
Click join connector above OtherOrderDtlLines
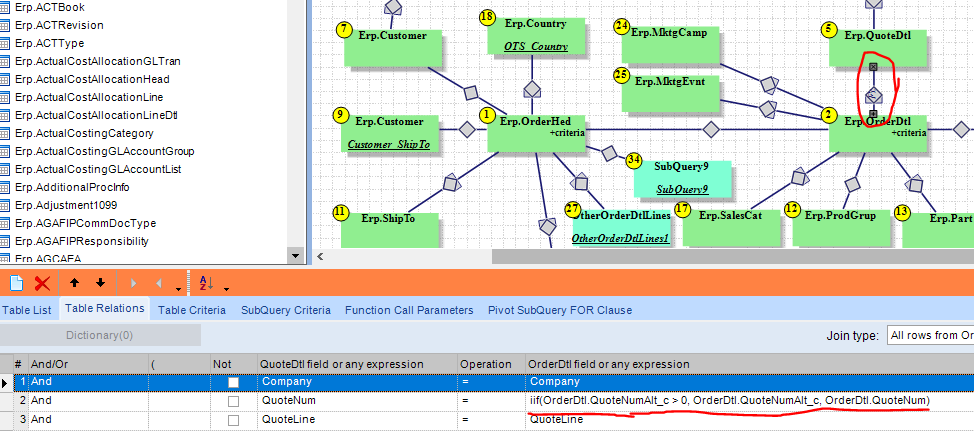(x=580, y=183)
